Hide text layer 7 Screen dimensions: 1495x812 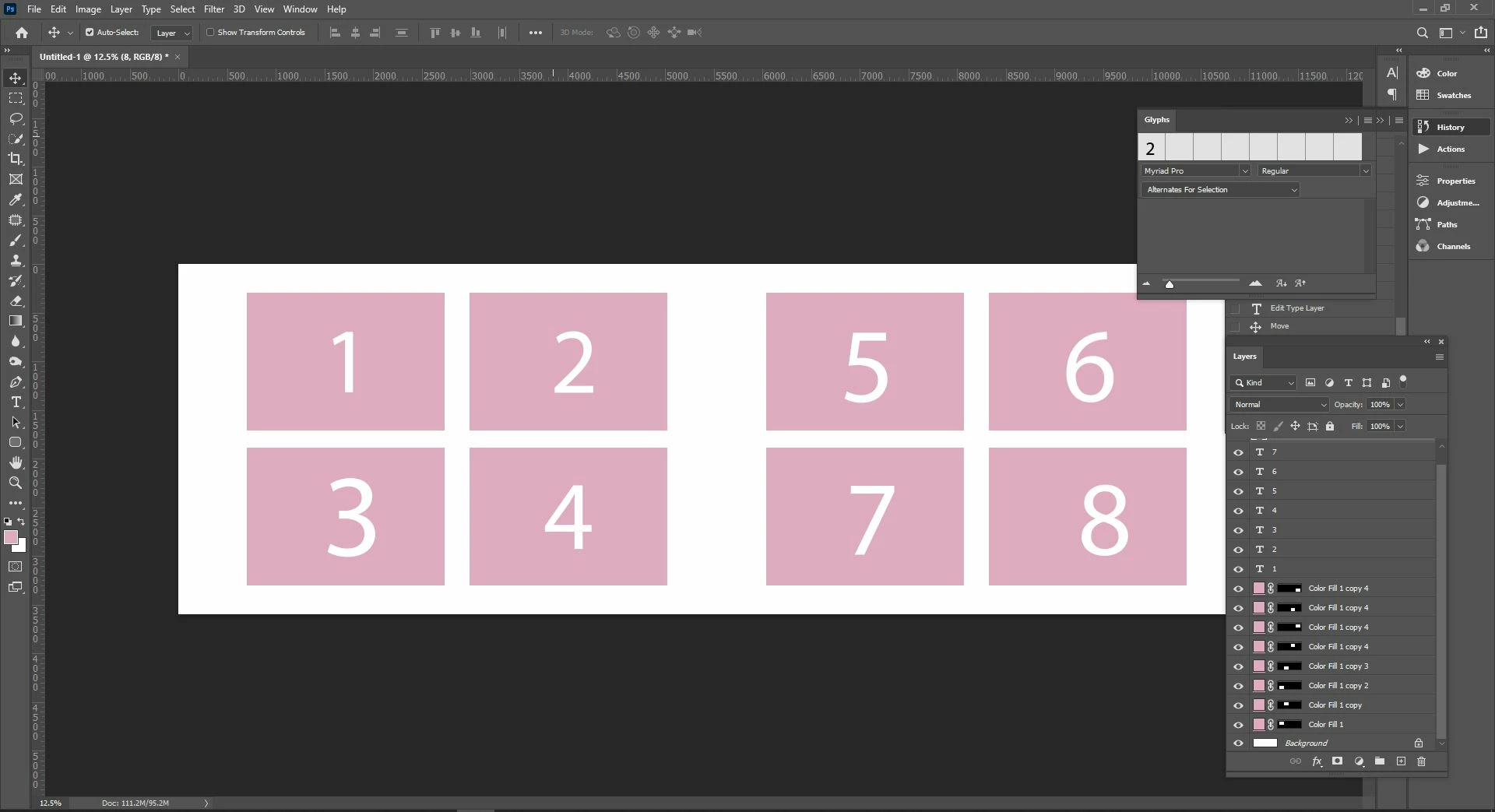[1238, 452]
